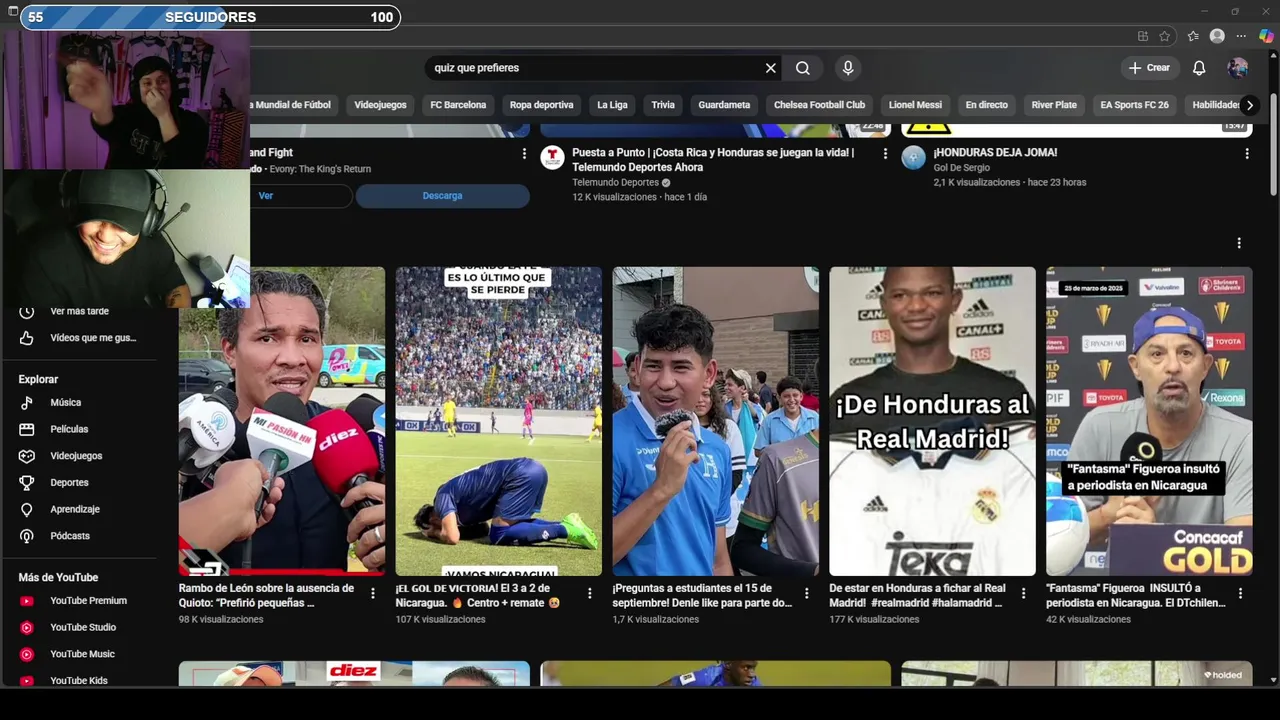Image resolution: width=1280 pixels, height=720 pixels.
Task: Open browser split screen icon
Action: [1143, 36]
